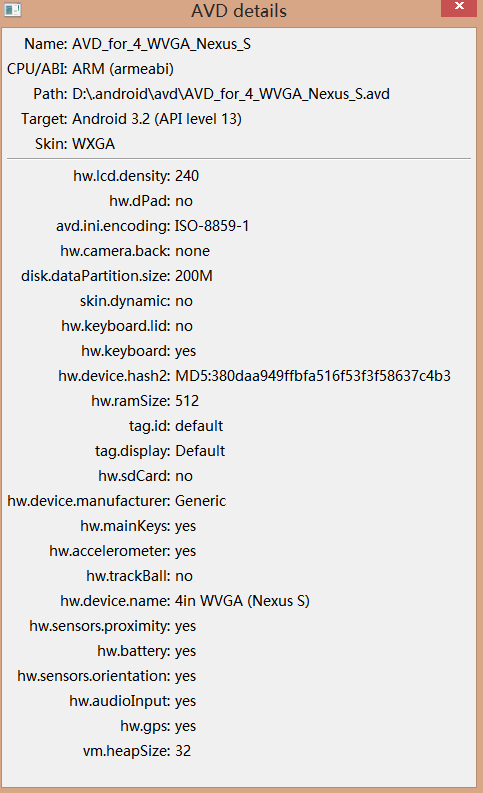The width and height of the screenshot is (483, 793).
Task: Click the tag.display value Default
Action: pyautogui.click(x=200, y=451)
